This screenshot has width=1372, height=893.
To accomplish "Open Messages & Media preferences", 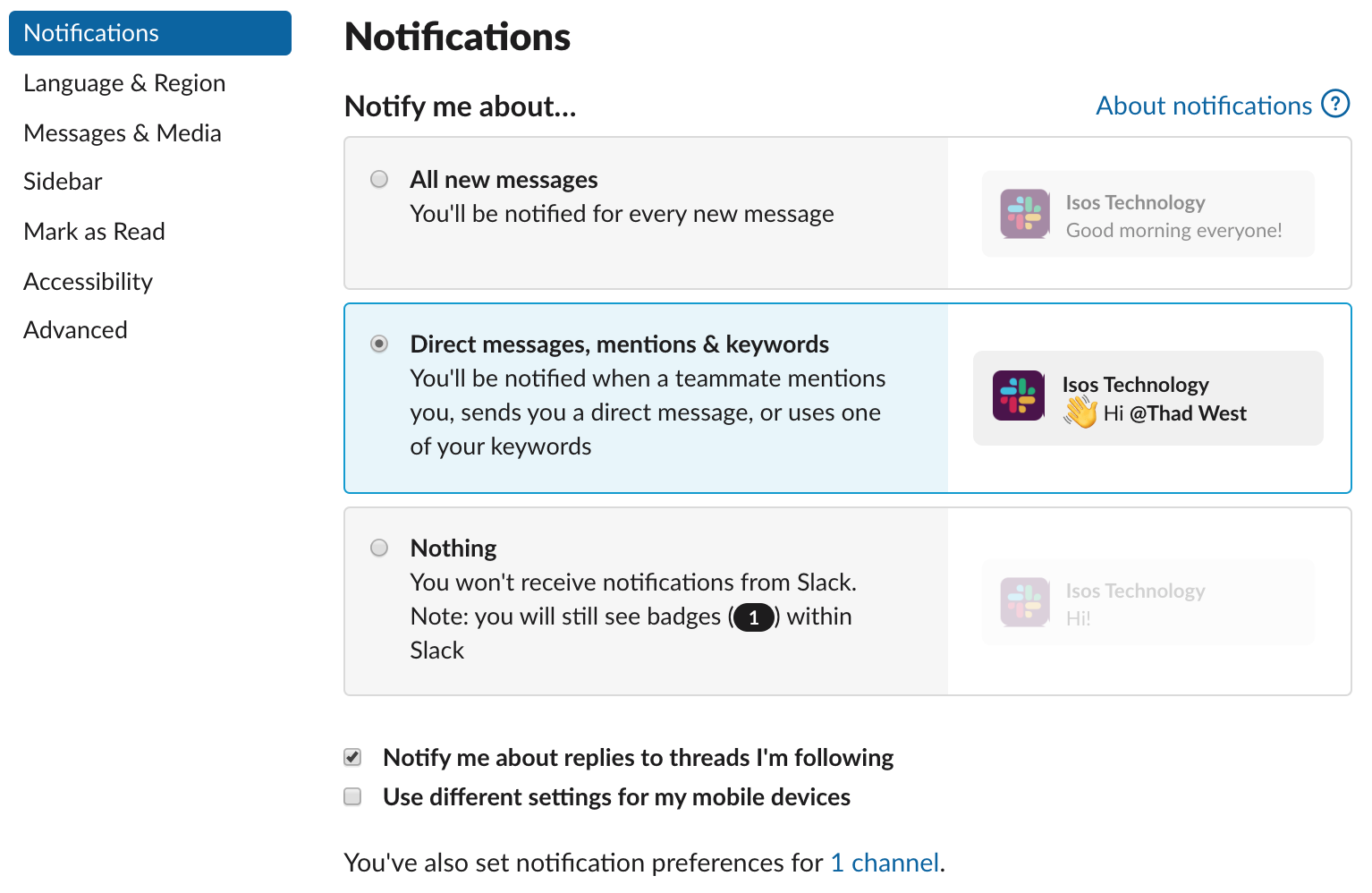I will tap(123, 133).
